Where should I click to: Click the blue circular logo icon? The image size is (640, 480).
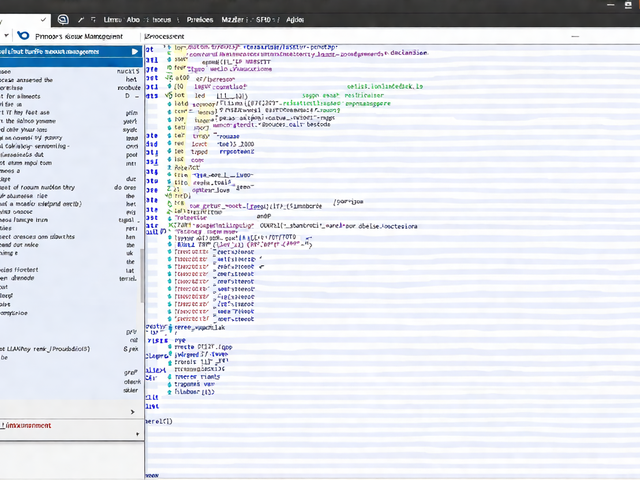[23, 36]
